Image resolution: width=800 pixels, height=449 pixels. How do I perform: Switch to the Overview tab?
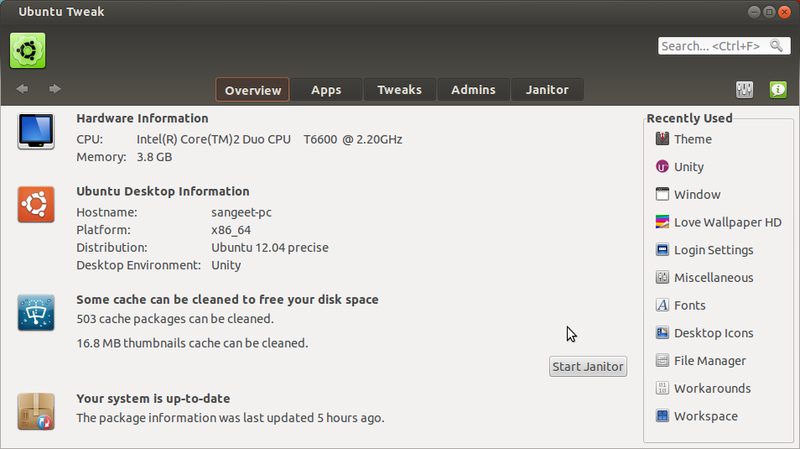pos(253,90)
